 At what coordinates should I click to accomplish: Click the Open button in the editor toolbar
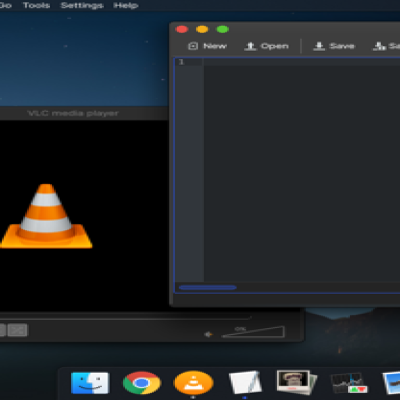pyautogui.click(x=266, y=46)
